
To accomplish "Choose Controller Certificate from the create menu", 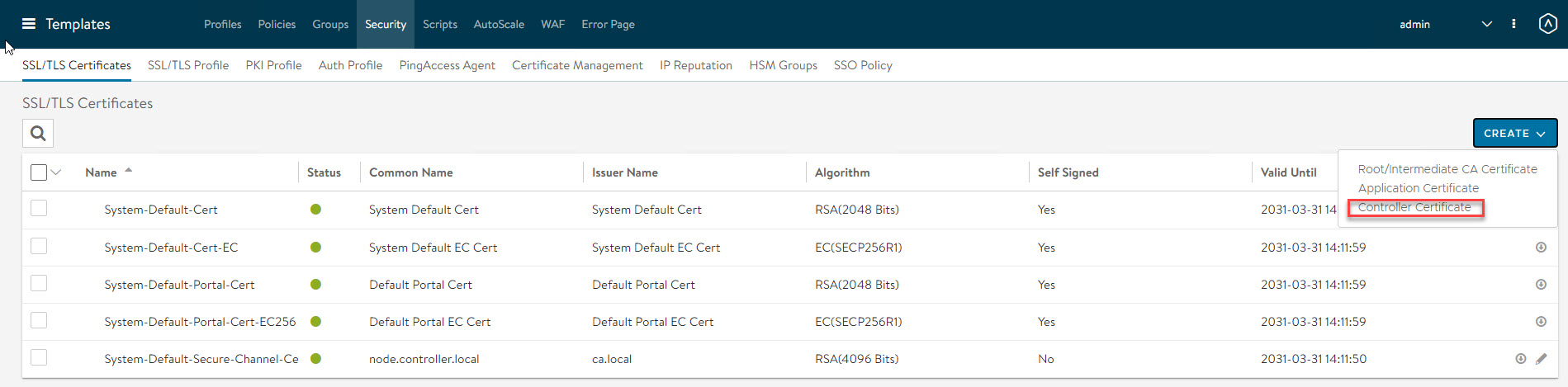I will (x=1414, y=207).
